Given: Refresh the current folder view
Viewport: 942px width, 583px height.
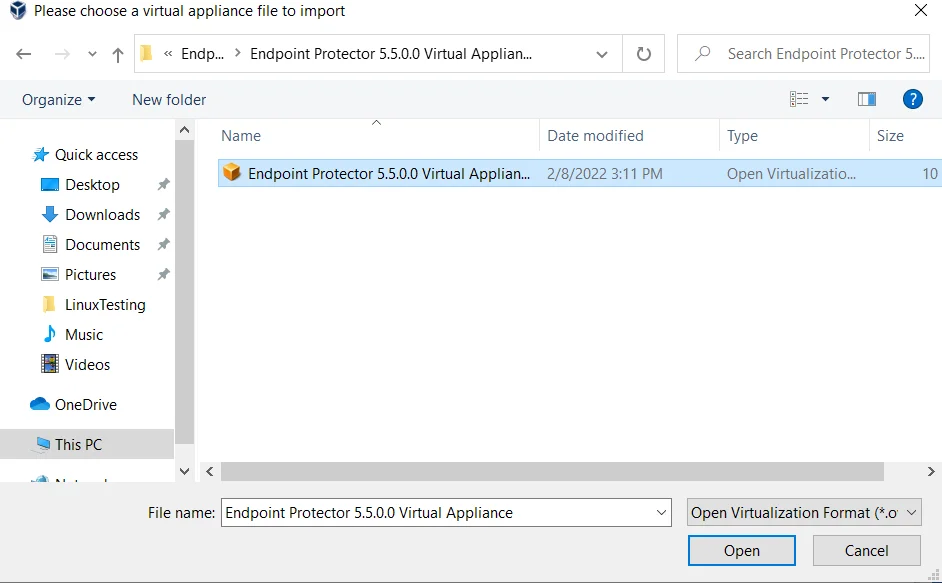Looking at the screenshot, I should pos(643,54).
